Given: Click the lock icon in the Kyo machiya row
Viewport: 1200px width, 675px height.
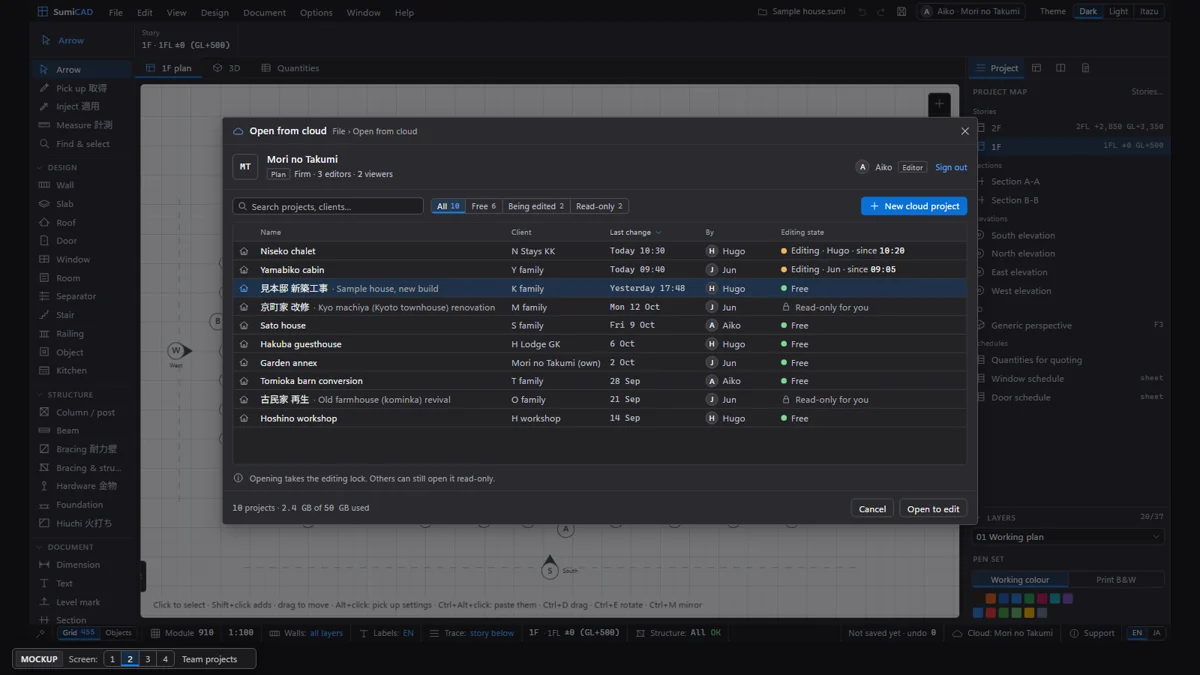Looking at the screenshot, I should tap(786, 307).
